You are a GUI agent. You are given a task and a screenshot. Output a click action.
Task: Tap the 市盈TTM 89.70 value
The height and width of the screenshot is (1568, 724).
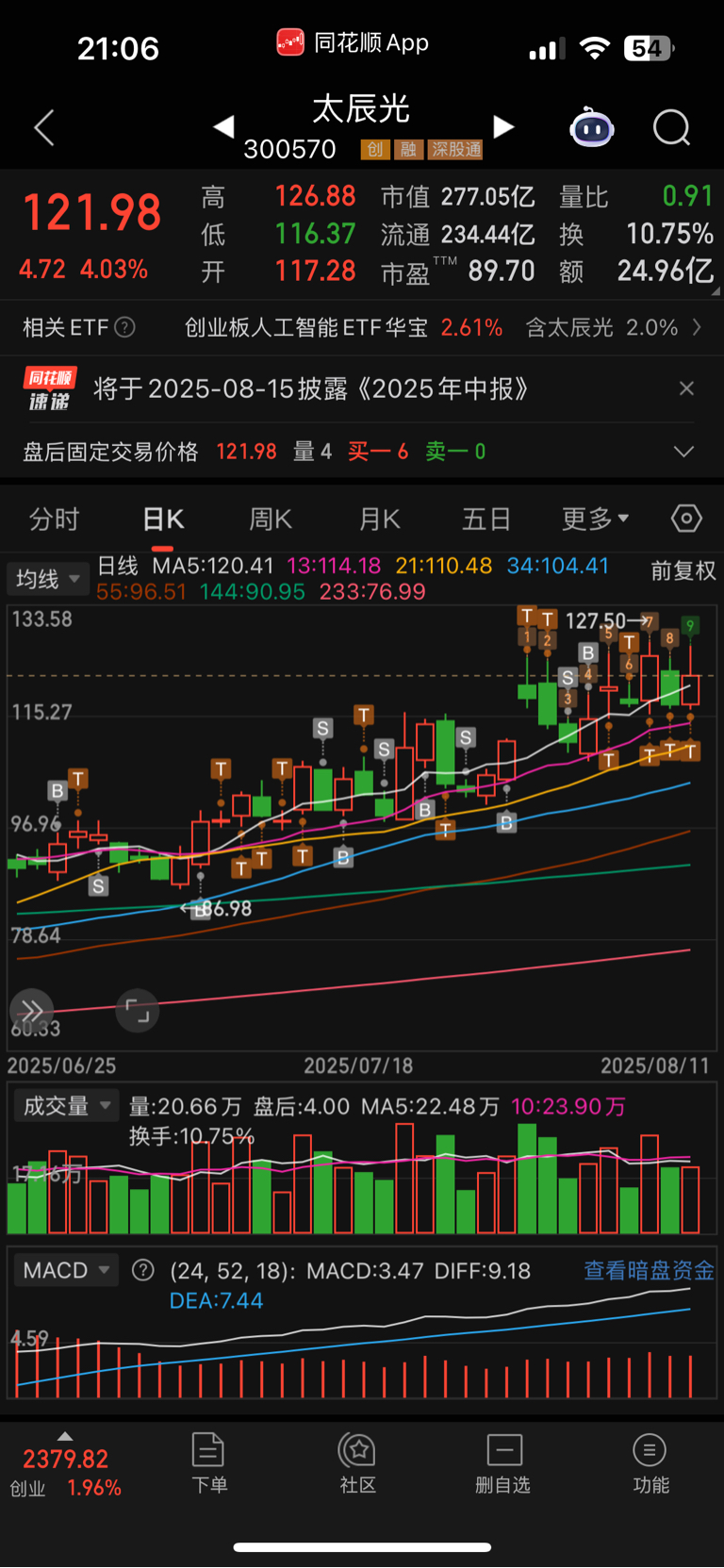point(458,272)
